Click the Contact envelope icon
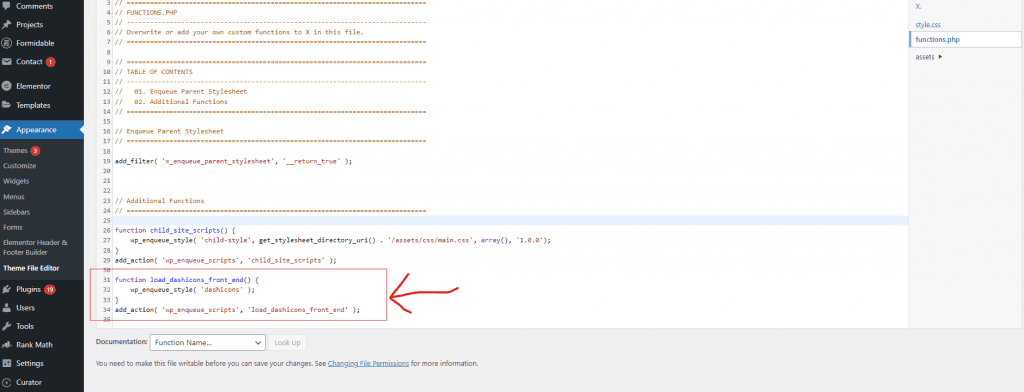 coord(7,62)
